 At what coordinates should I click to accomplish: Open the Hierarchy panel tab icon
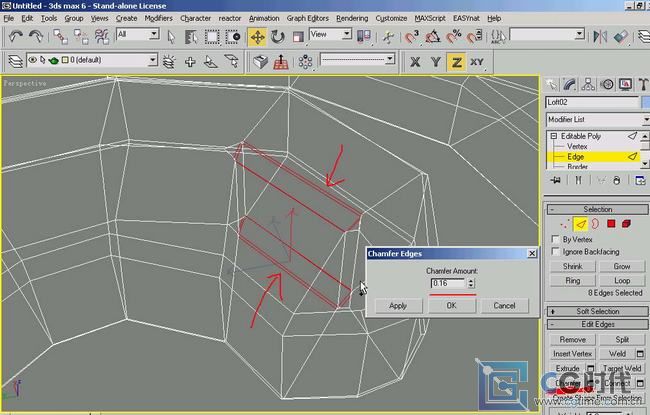[x=588, y=85]
